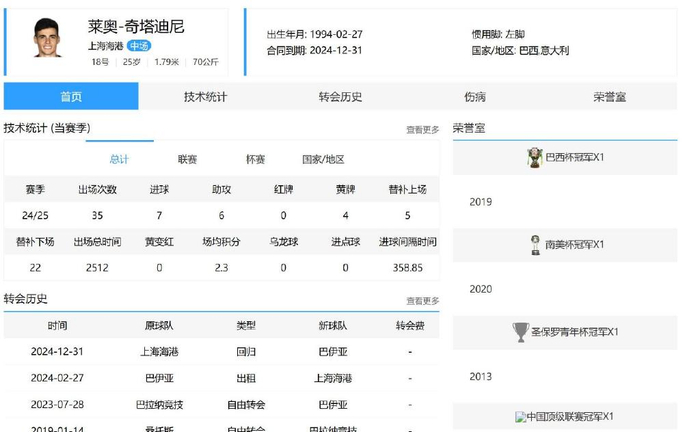Go to the 伤病 tab
Image resolution: width=700 pixels, height=432 pixels.
coord(475,96)
